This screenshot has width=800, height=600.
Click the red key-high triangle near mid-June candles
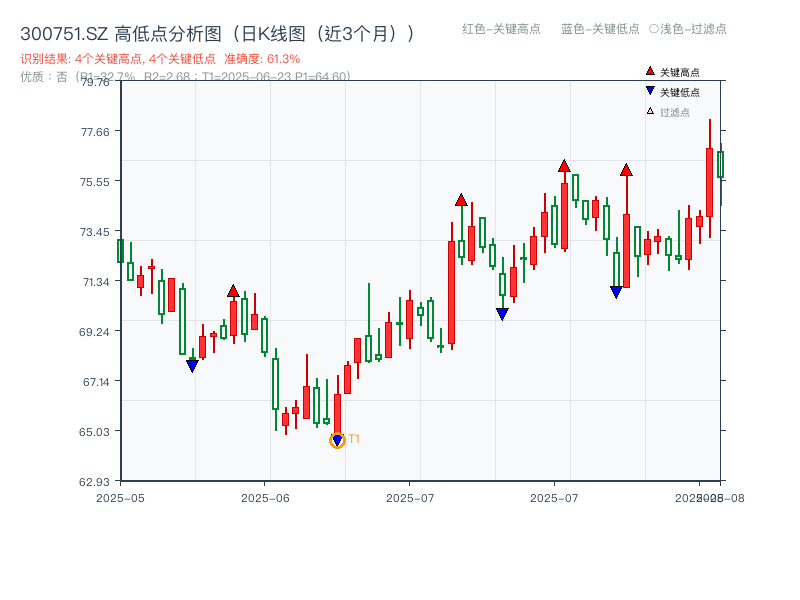234,290
